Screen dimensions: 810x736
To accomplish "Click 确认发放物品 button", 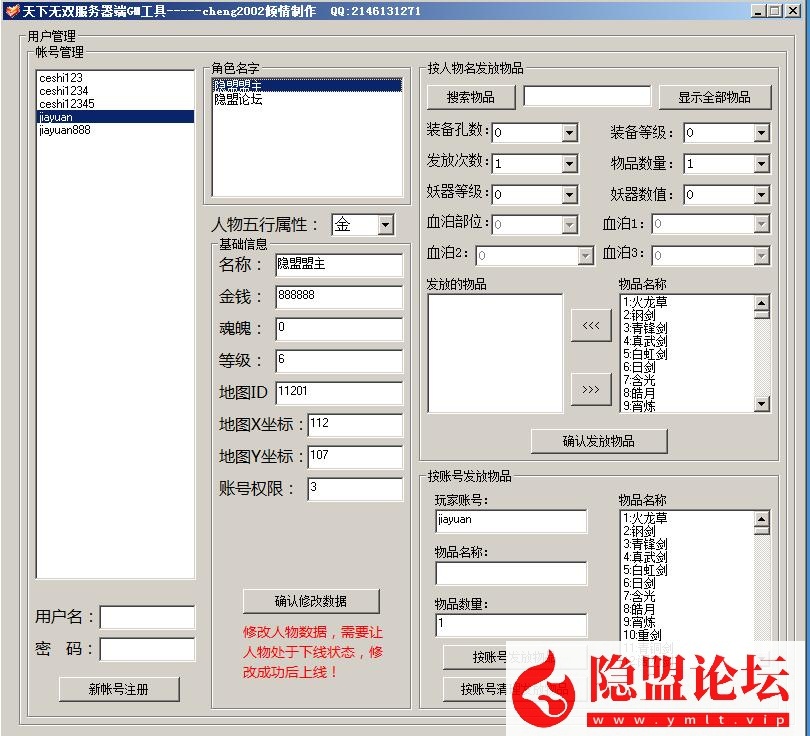I will [x=599, y=441].
